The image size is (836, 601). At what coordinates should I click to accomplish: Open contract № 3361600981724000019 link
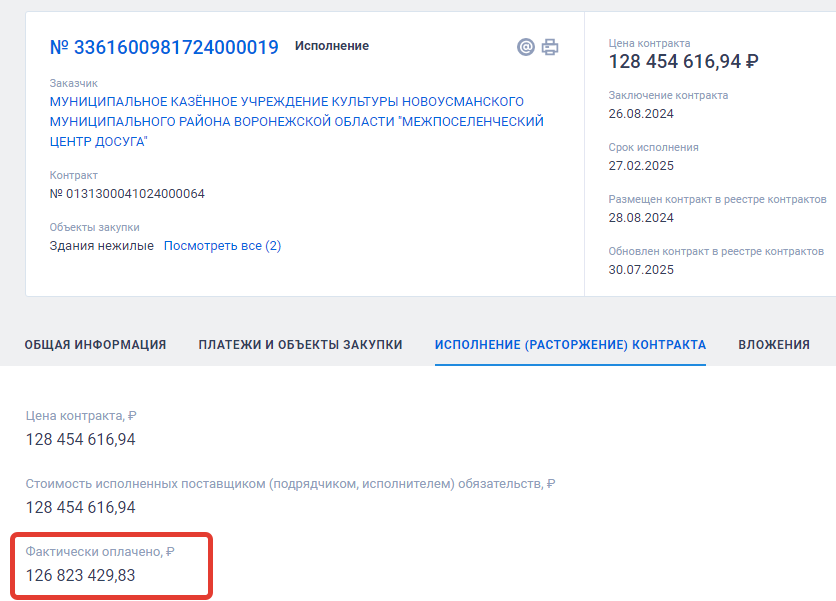point(164,47)
